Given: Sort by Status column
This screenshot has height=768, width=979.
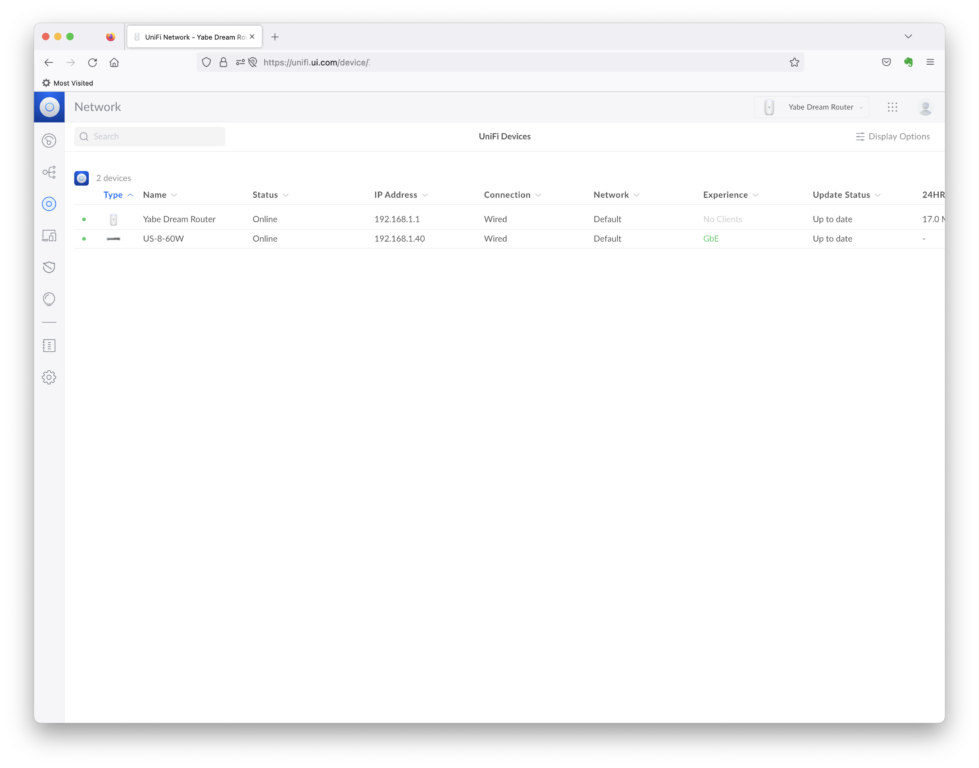Looking at the screenshot, I should pos(270,195).
